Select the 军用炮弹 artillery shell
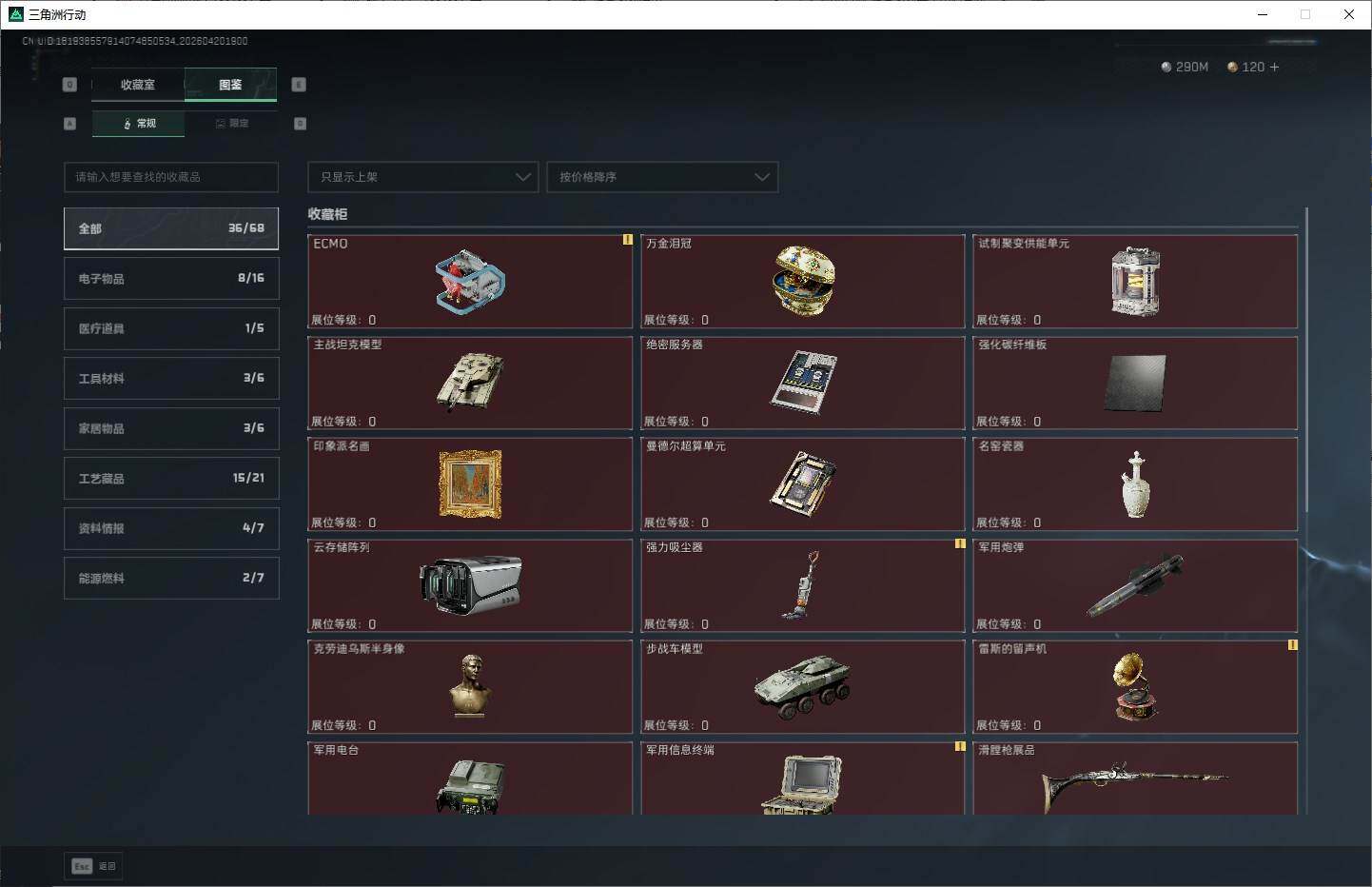 1135,584
